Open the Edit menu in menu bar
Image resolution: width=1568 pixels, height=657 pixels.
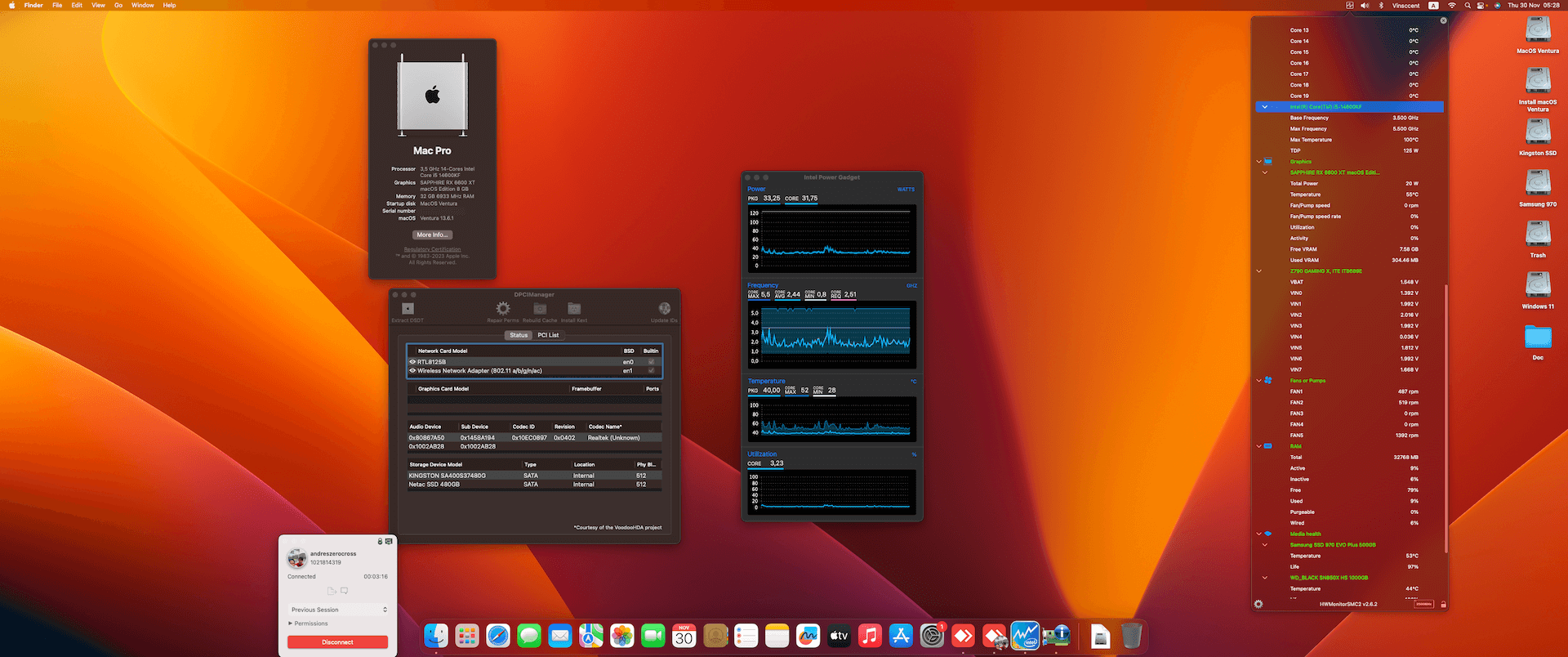pyautogui.click(x=77, y=5)
